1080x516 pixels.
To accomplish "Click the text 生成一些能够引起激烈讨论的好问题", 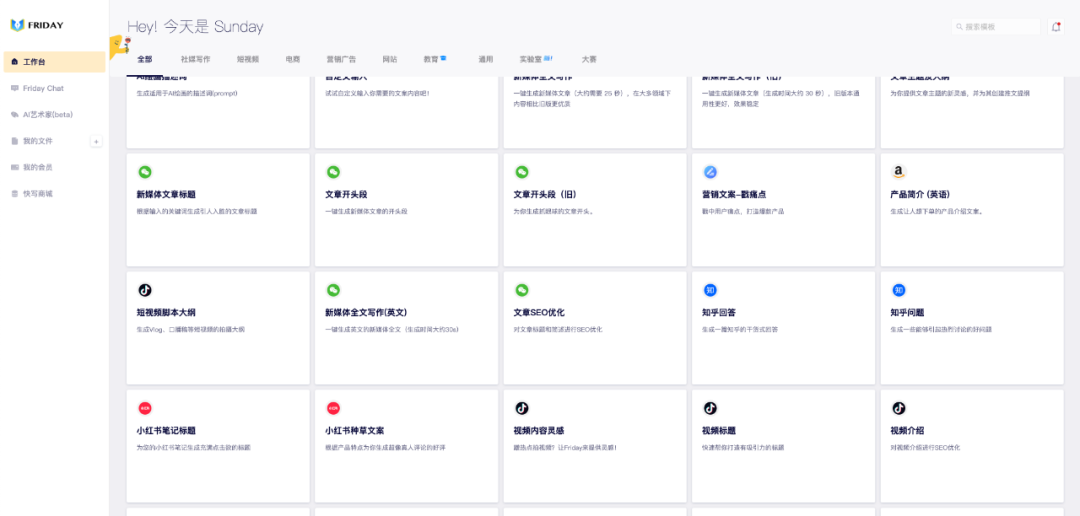I will pyautogui.click(x=941, y=329).
